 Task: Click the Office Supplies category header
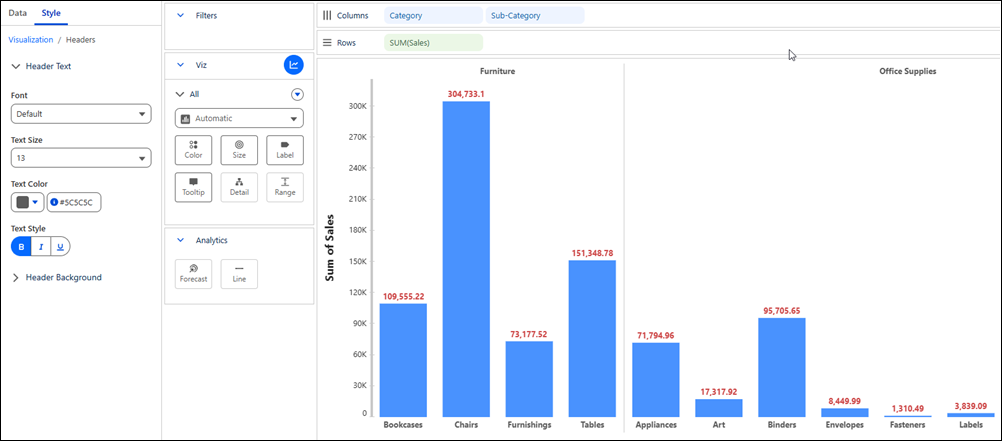[907, 72]
